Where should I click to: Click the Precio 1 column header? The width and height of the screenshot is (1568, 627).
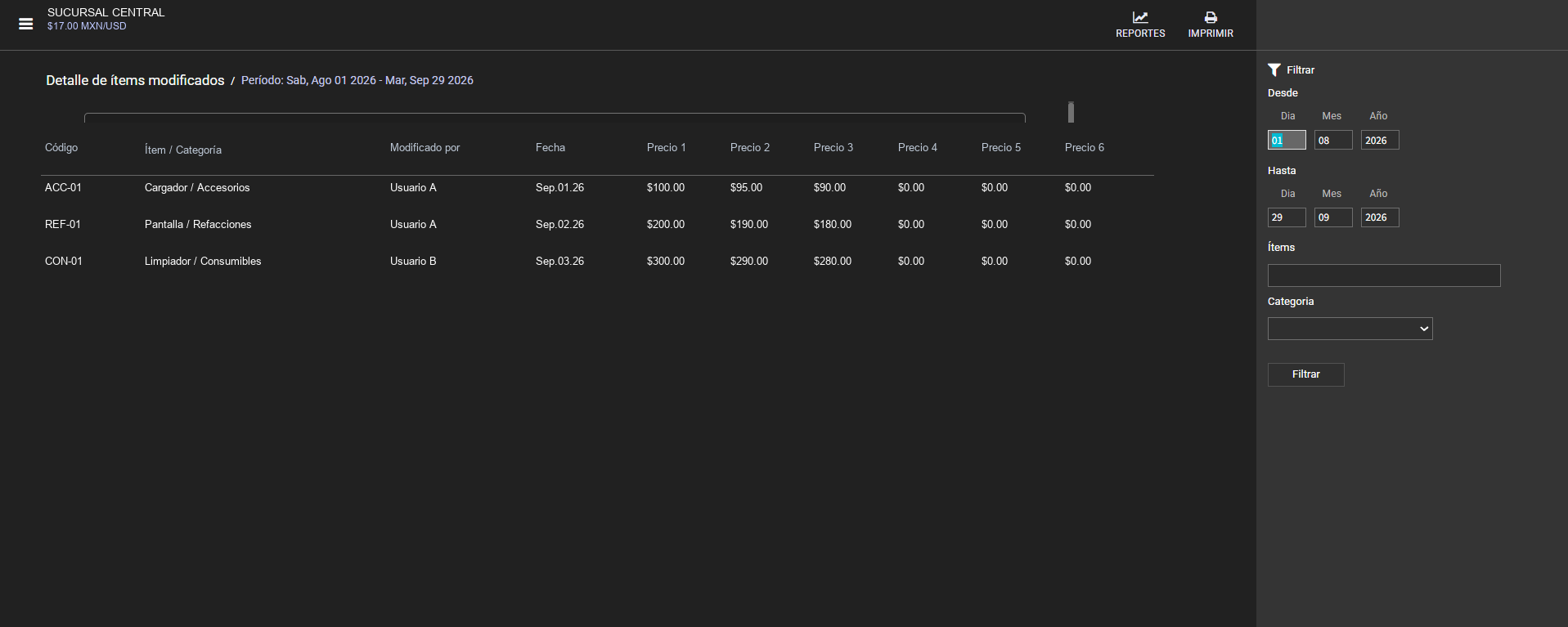point(667,148)
